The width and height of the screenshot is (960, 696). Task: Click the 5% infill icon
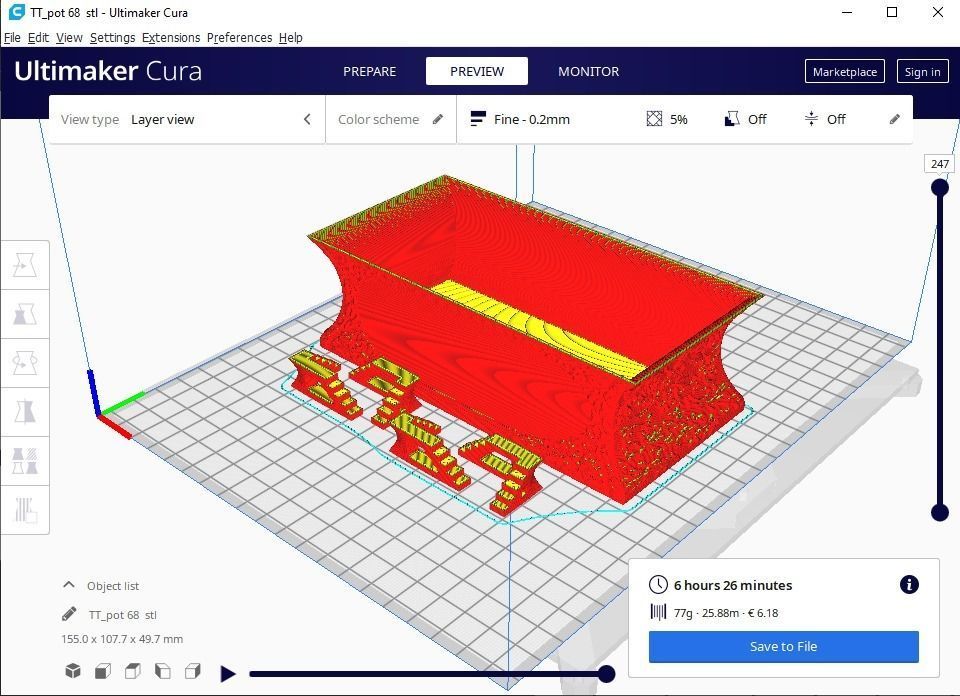(654, 119)
